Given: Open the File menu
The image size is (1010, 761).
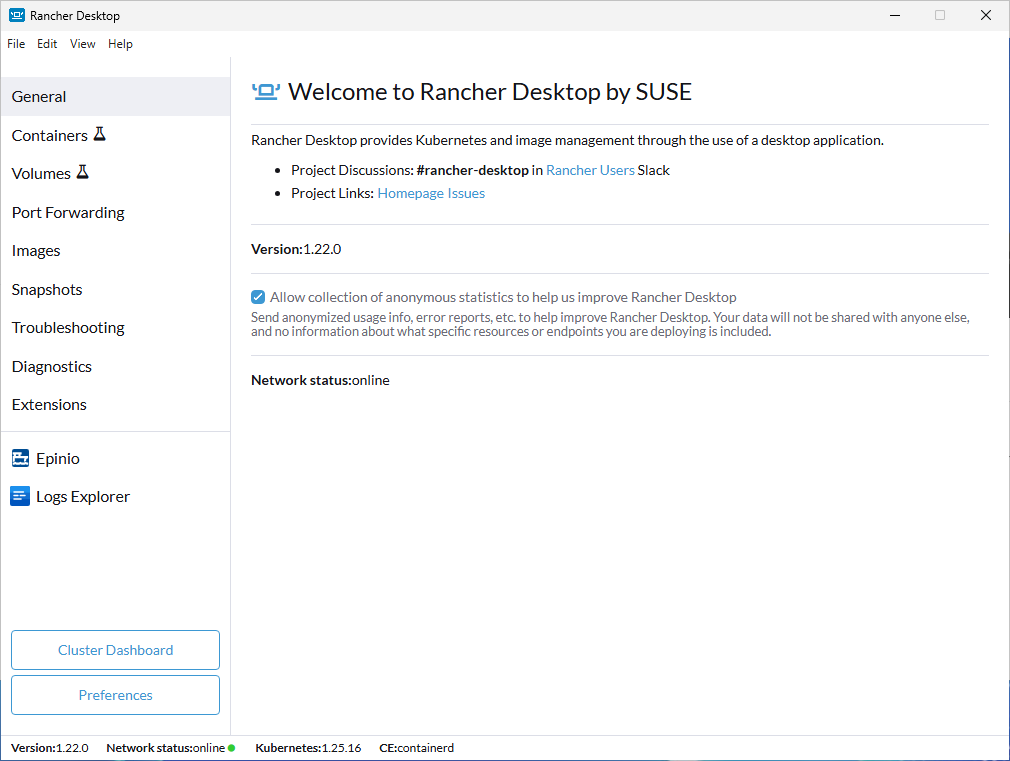Looking at the screenshot, I should [16, 44].
